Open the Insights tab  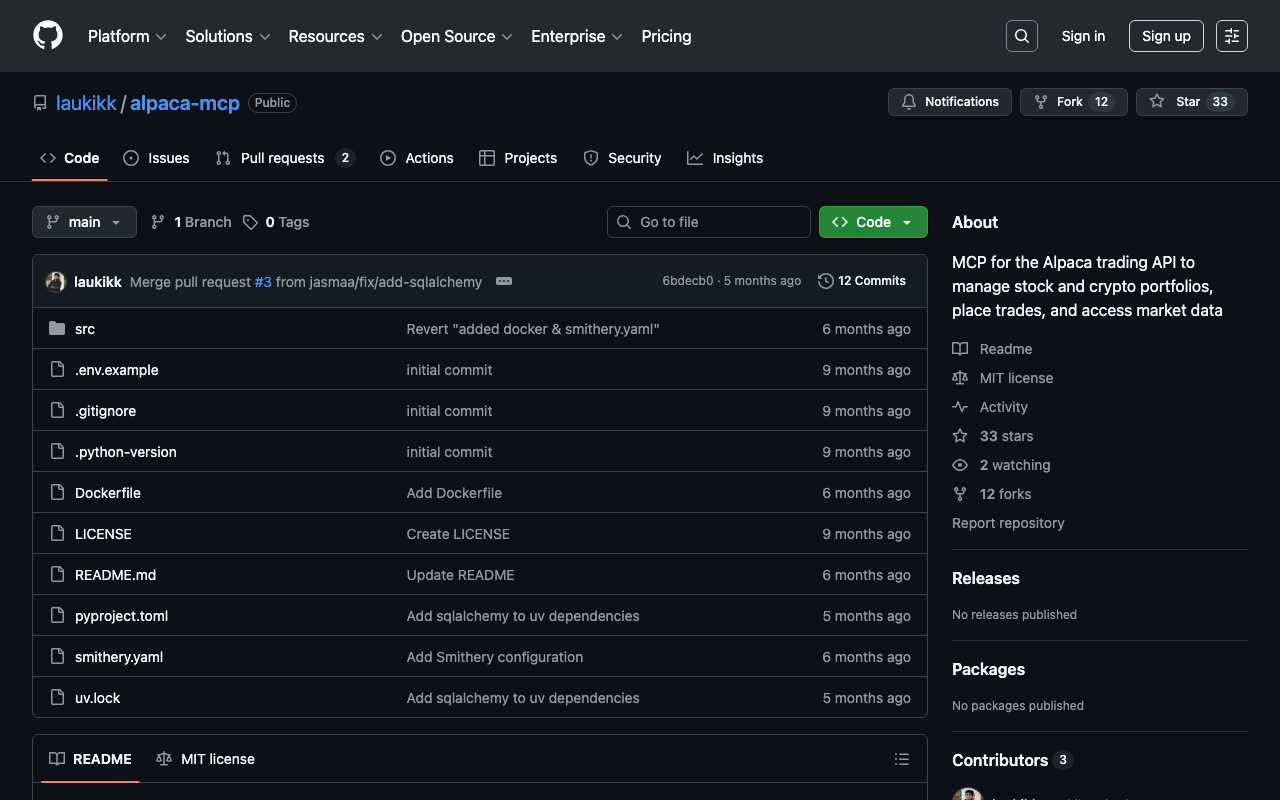[x=725, y=158]
